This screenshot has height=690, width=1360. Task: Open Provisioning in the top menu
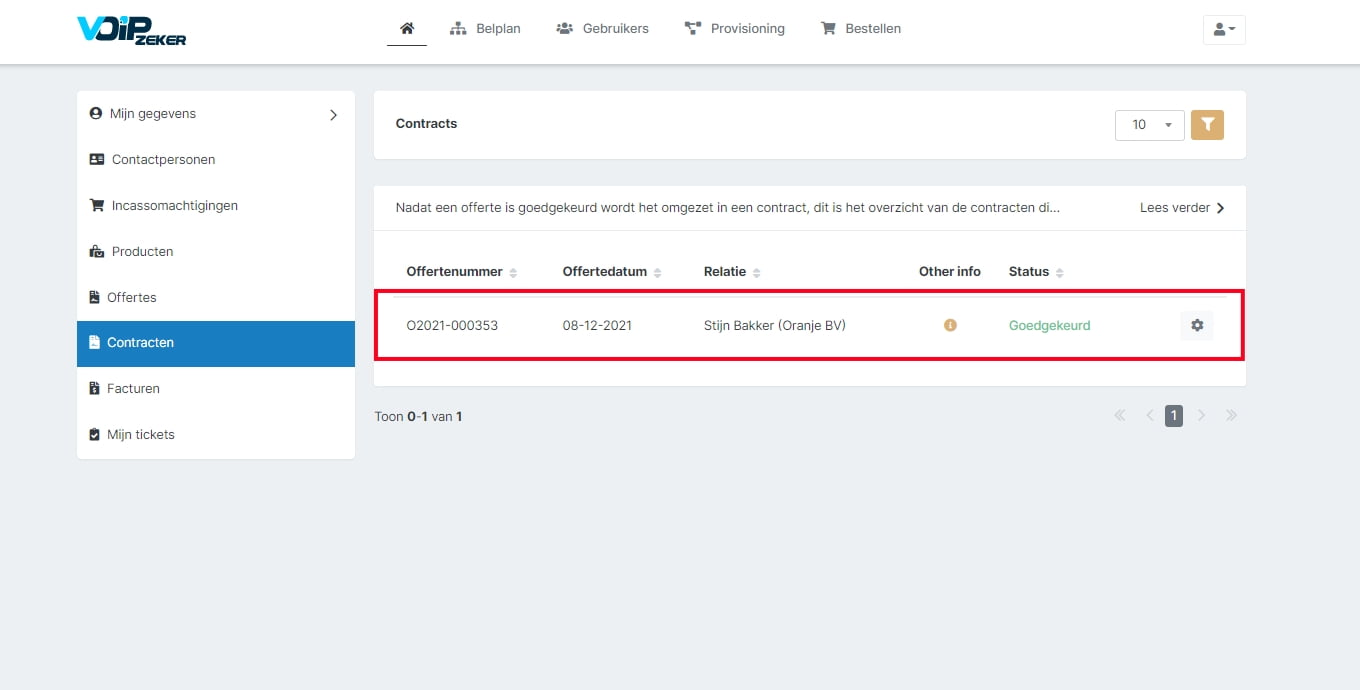(x=734, y=28)
